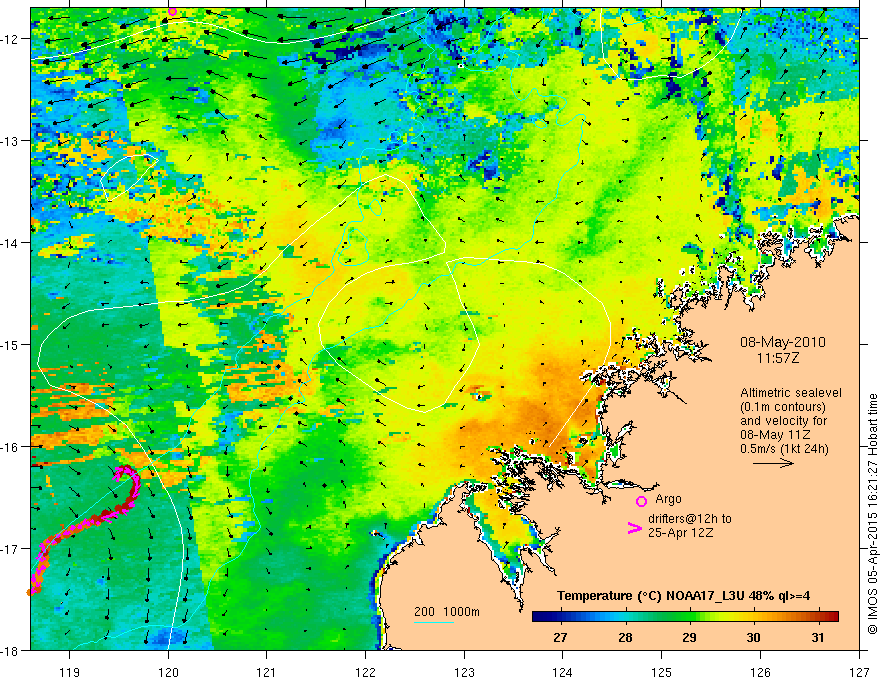Click the latitude axis label '-17'
Image resolution: width=880 pixels, height=680 pixels.
(x=10, y=549)
